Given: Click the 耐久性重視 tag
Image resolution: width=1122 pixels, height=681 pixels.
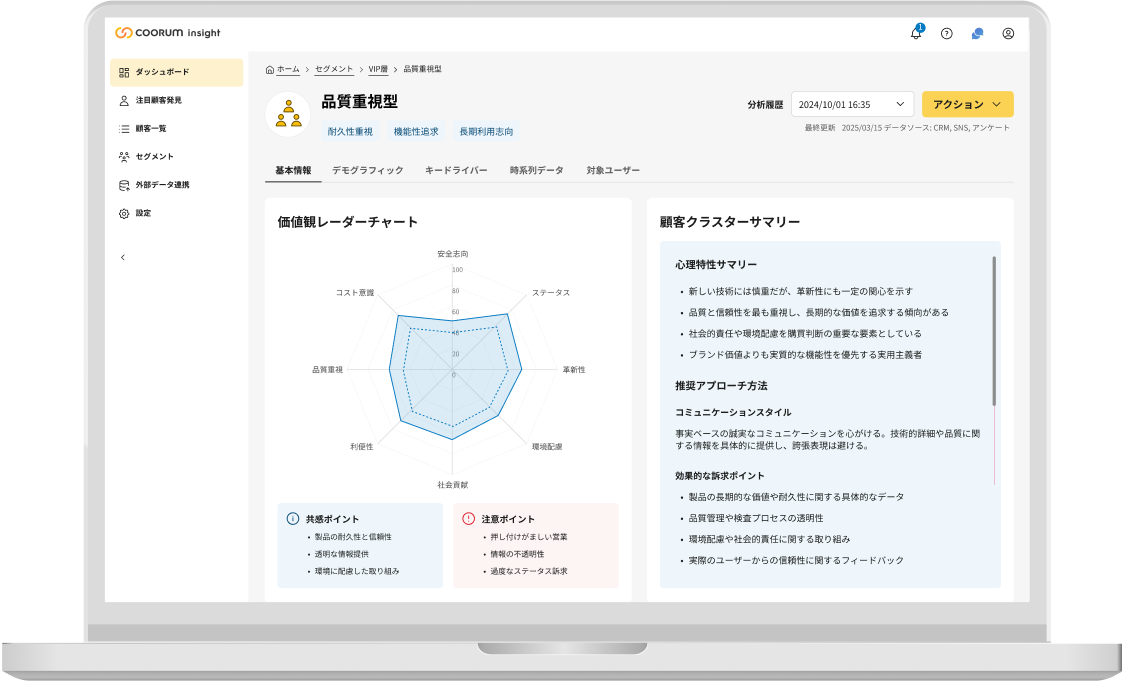Looking at the screenshot, I should [x=350, y=132].
